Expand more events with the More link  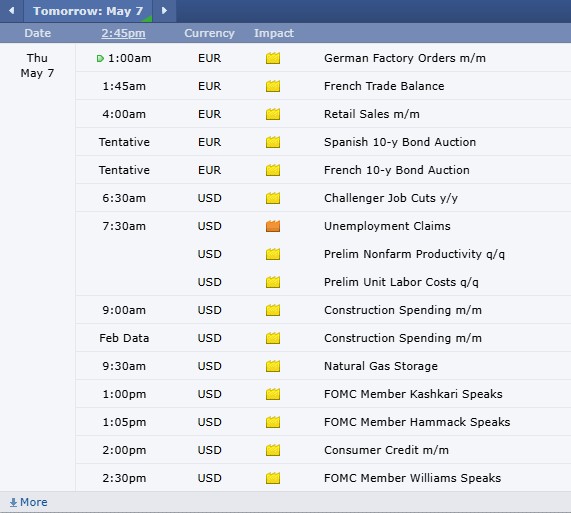(28, 502)
